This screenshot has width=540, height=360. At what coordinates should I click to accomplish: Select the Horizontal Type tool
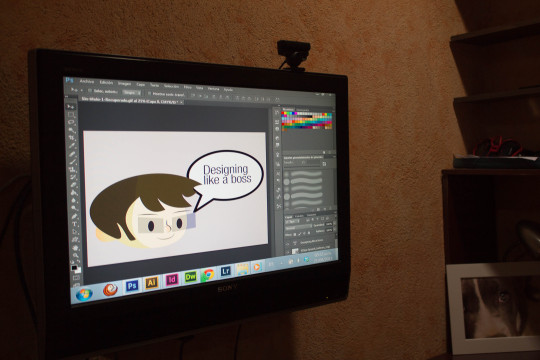click(x=74, y=224)
